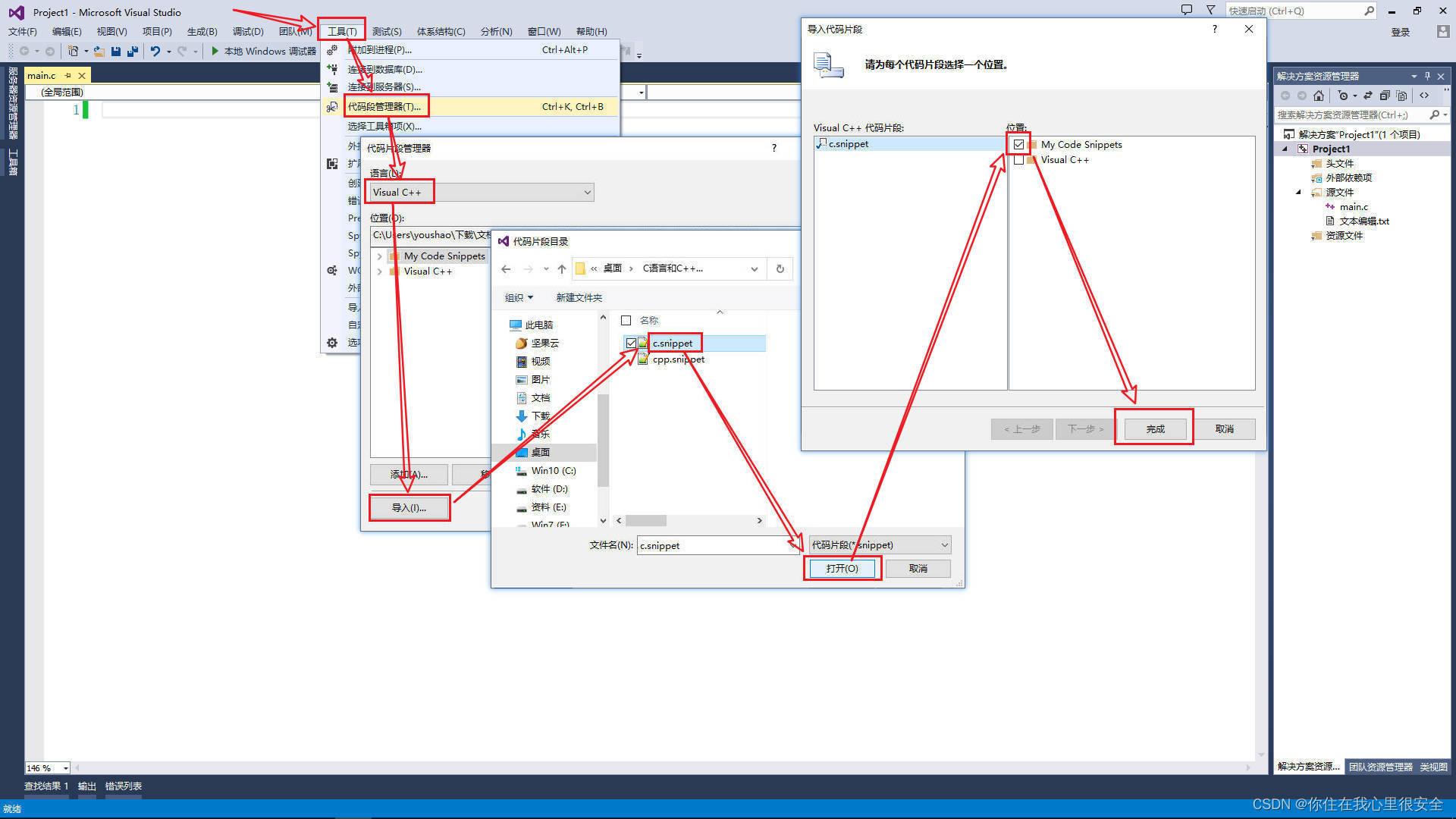The width and height of the screenshot is (1456, 819).
Task: Expand the My Code Snippets folder in the snippet manager
Action: pos(379,256)
